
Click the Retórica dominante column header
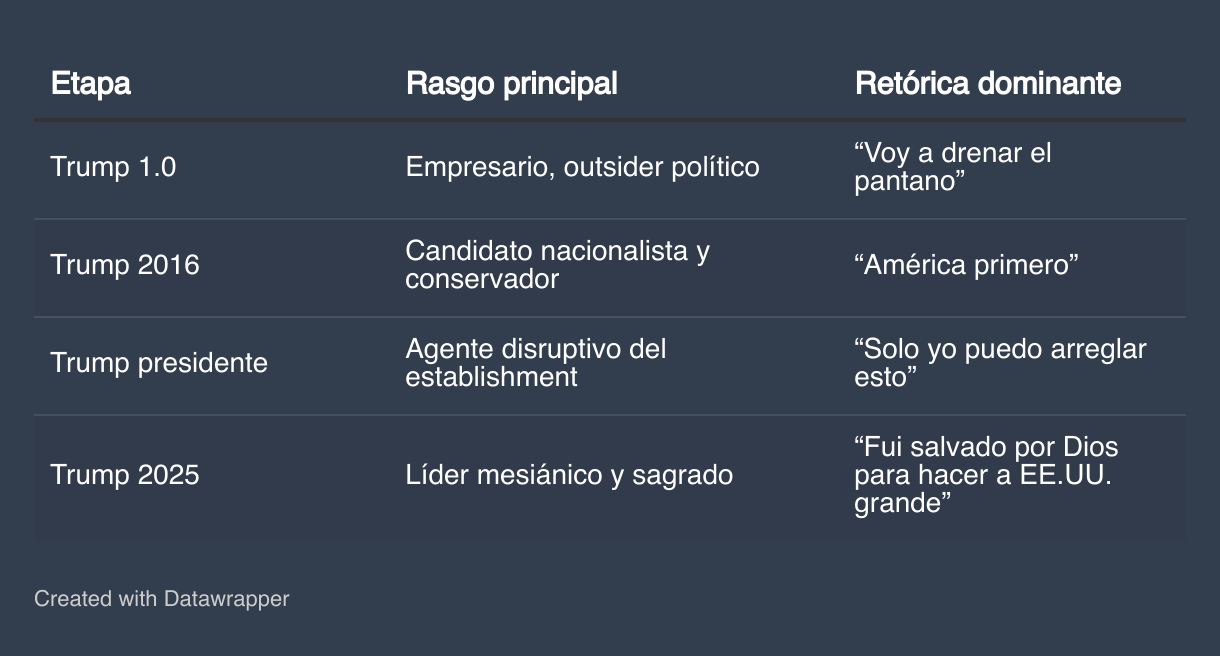[987, 83]
